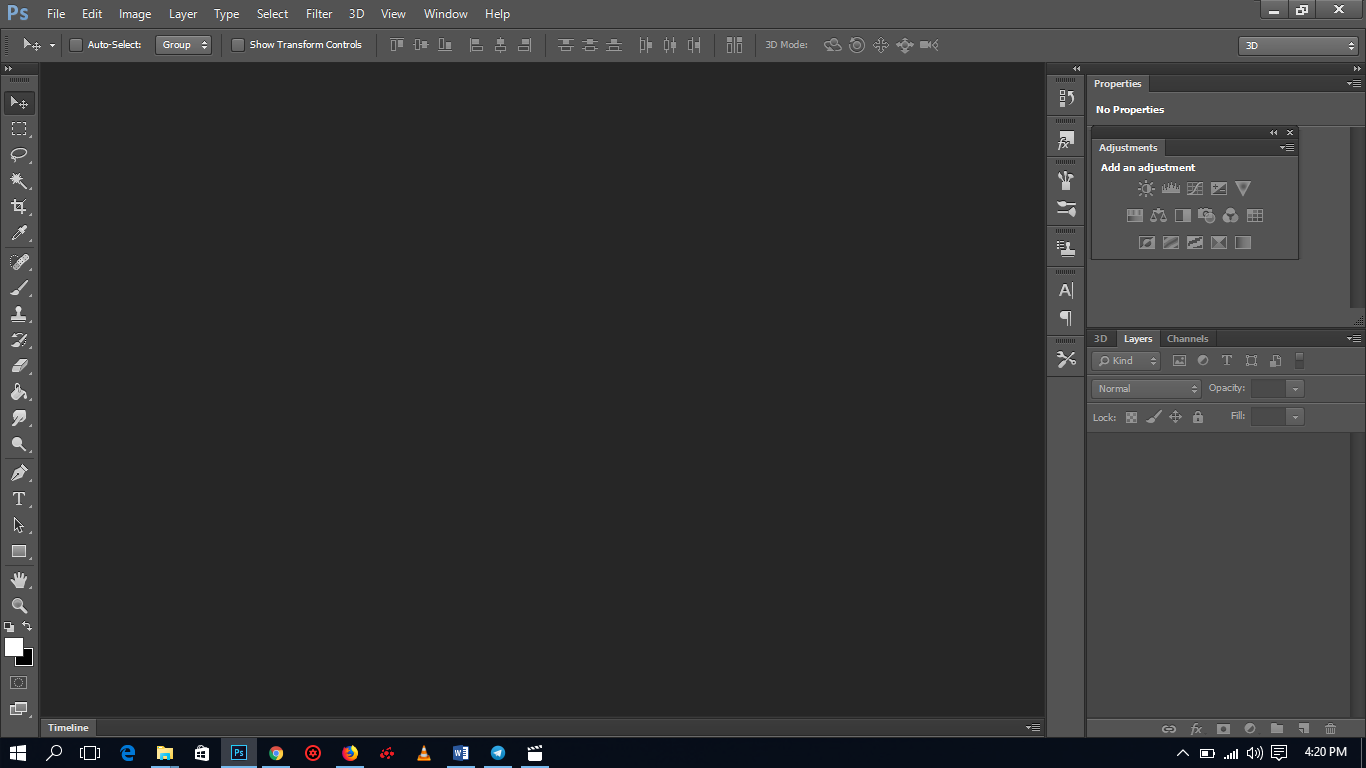Open the Paragraph panel icon
The height and width of the screenshot is (768, 1366).
[x=1066, y=318]
